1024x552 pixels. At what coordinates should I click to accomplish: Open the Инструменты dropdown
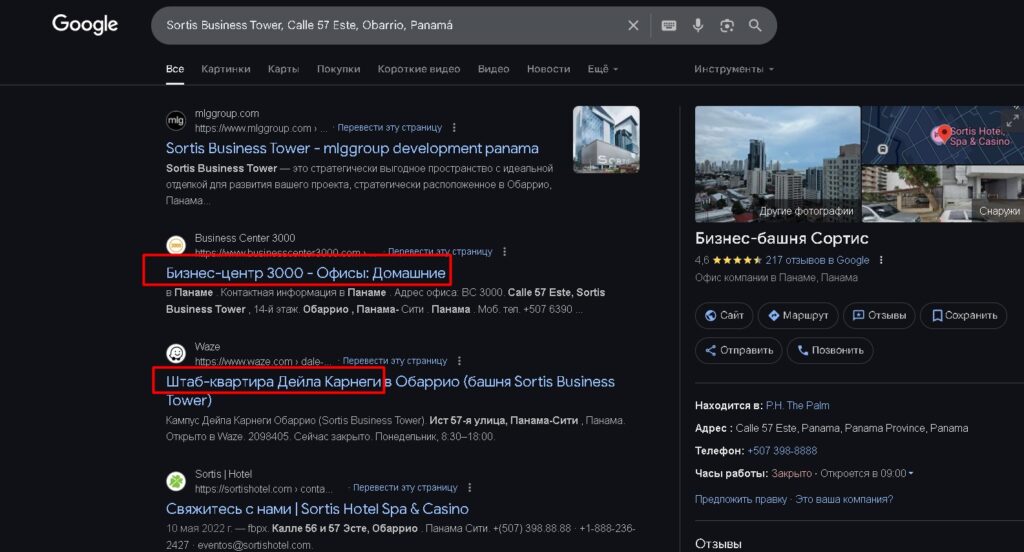(x=734, y=69)
